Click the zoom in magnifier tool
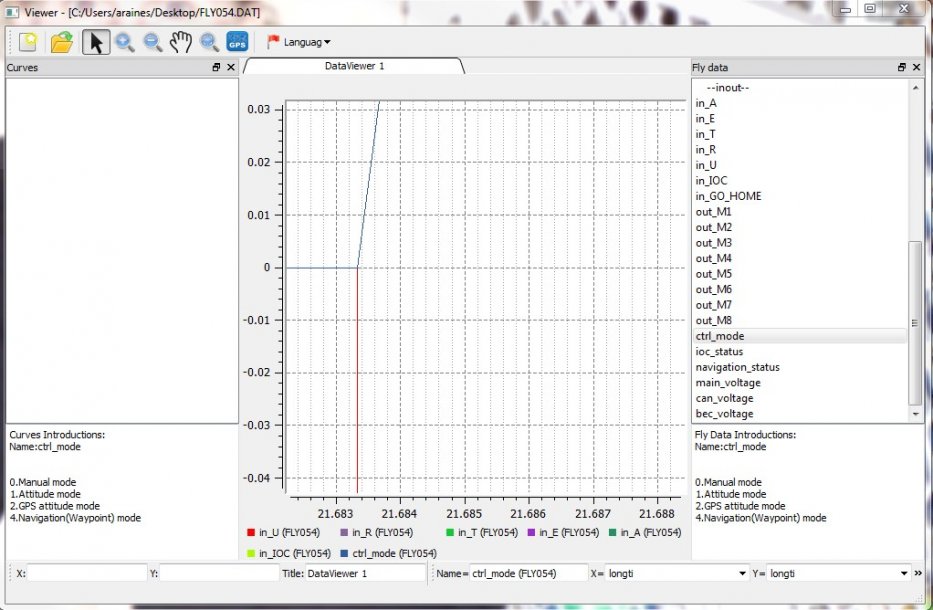Screen dimensions: 933x610 pyautogui.click(x=125, y=42)
